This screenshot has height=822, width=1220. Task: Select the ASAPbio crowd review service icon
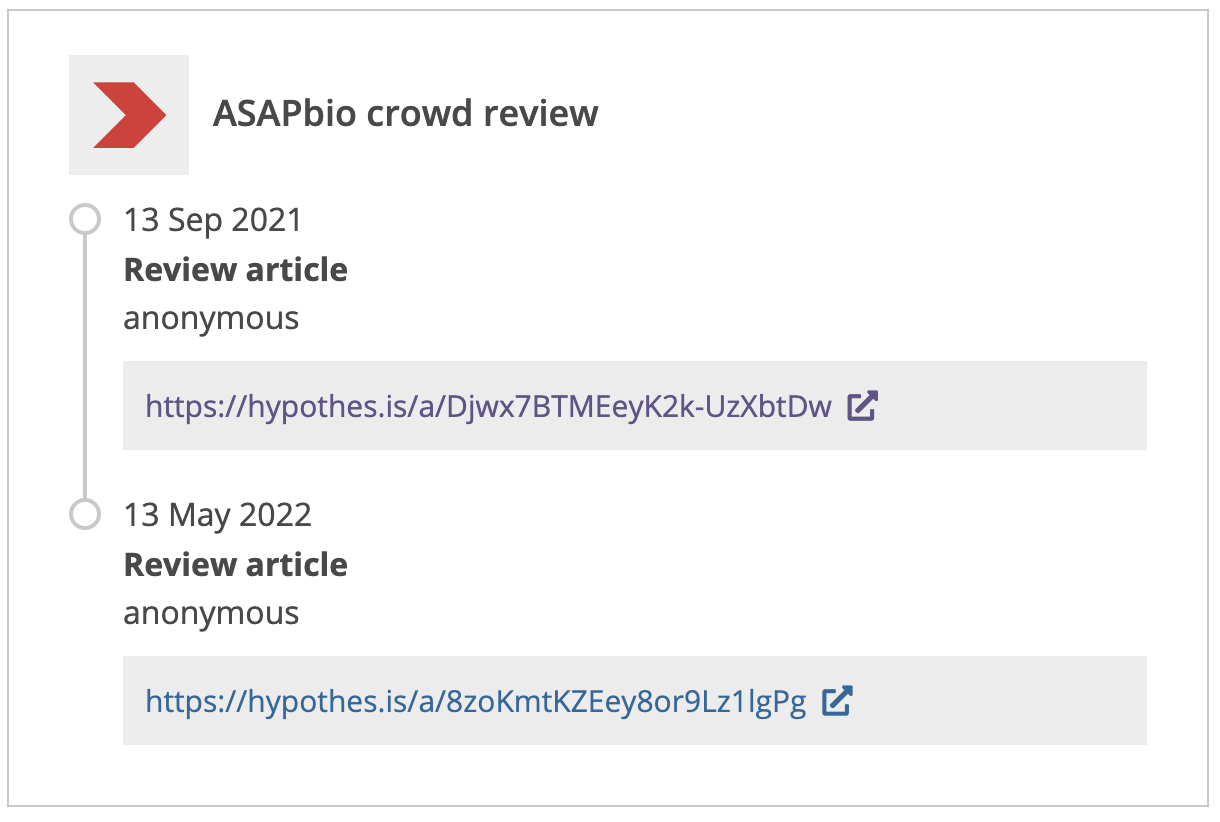[128, 108]
